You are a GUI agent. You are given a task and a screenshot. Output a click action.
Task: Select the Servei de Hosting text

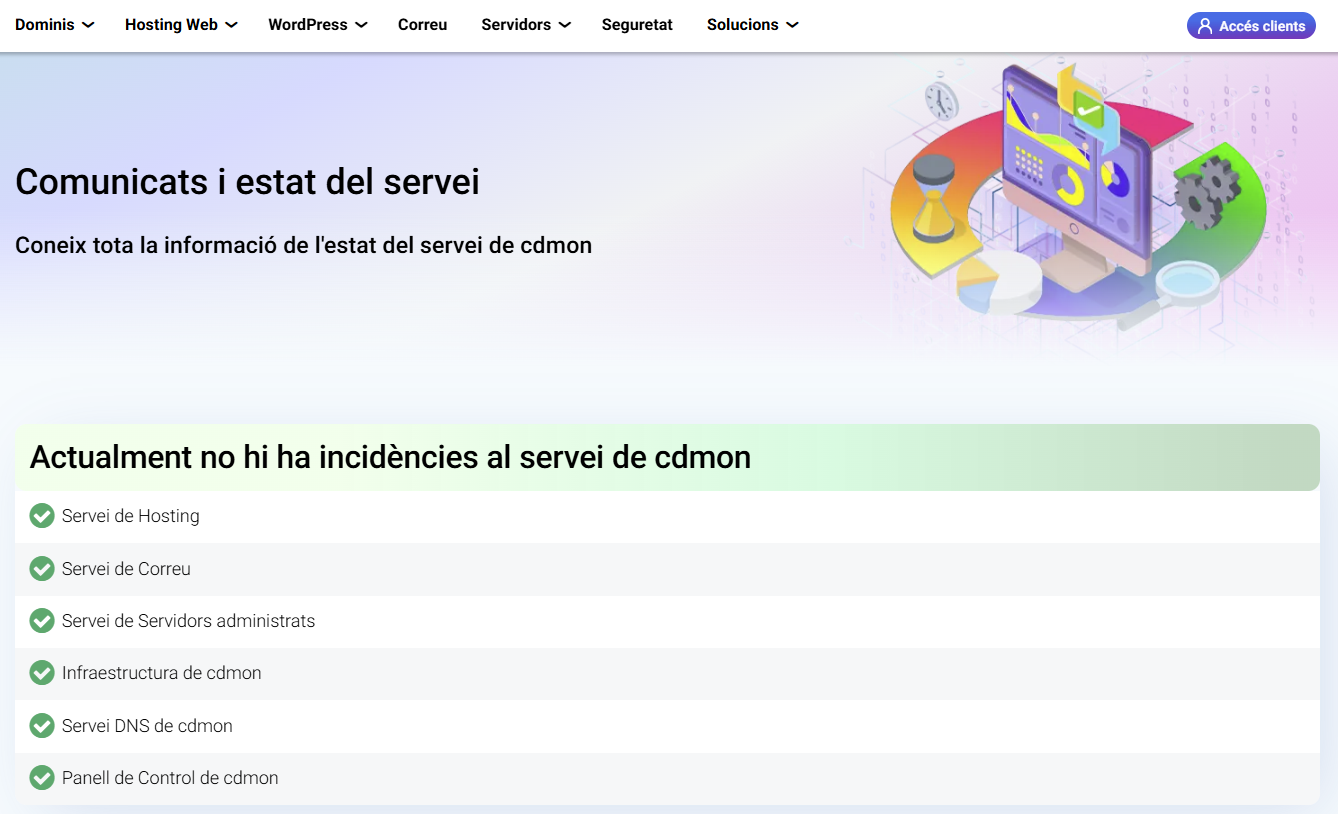[x=131, y=516]
